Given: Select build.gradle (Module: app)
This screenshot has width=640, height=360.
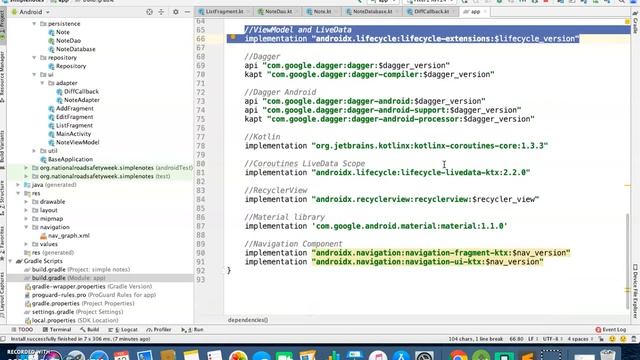Looking at the screenshot, I should (69, 278).
